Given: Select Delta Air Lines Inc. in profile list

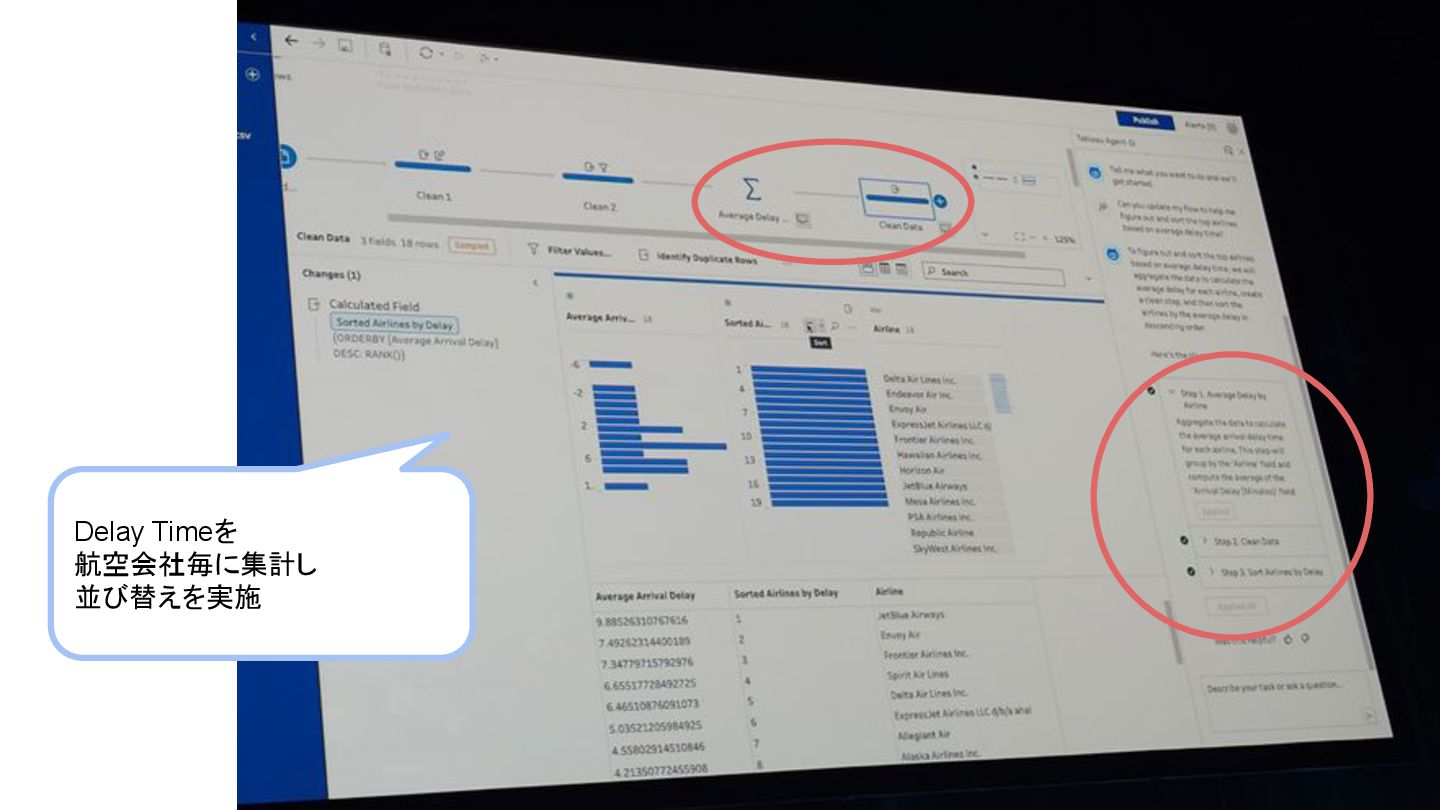Looking at the screenshot, I should tap(920, 379).
